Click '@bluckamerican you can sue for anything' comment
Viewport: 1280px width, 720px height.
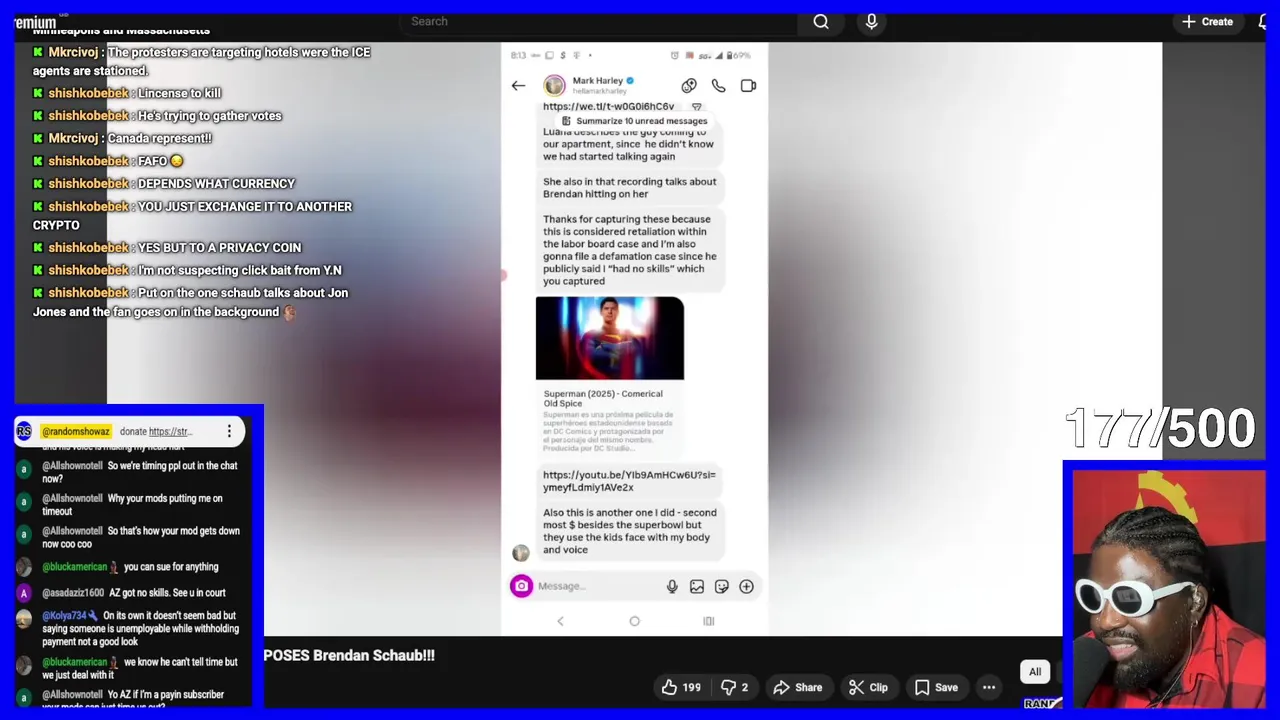(x=130, y=567)
